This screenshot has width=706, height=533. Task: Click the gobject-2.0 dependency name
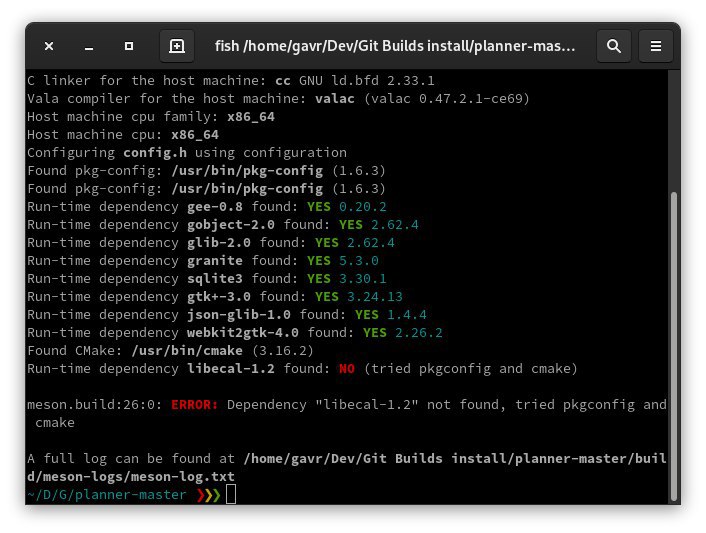coord(231,225)
